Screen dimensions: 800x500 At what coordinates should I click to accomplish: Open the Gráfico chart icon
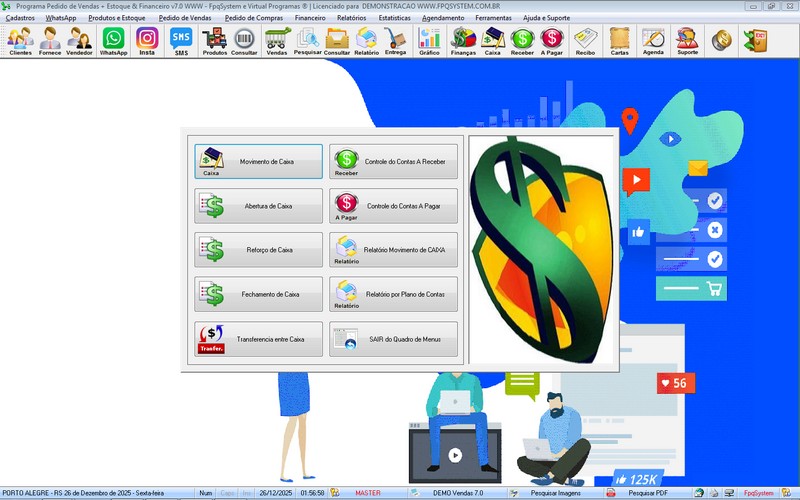pos(429,41)
